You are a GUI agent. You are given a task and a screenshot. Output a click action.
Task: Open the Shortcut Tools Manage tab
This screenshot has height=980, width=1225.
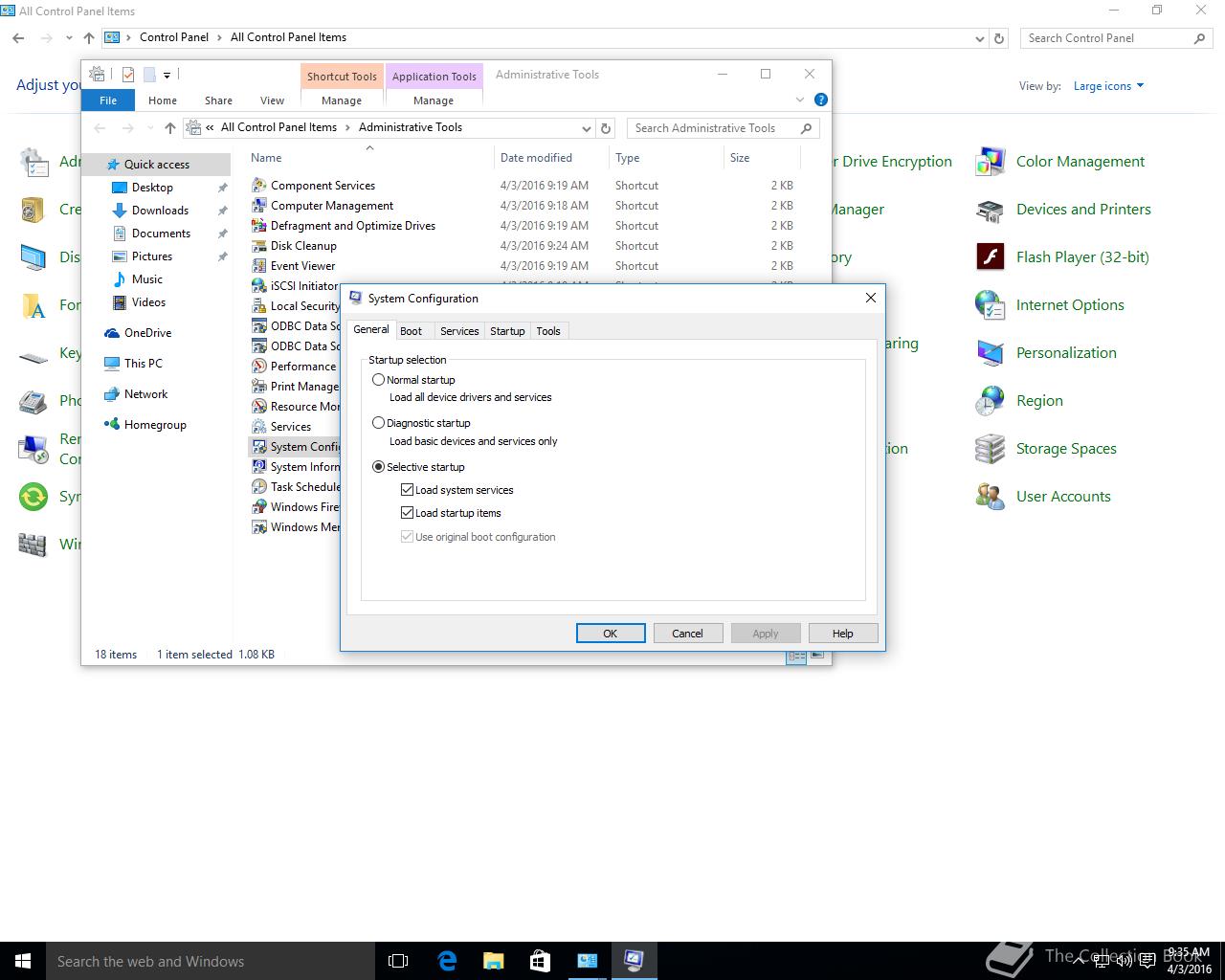(x=342, y=100)
